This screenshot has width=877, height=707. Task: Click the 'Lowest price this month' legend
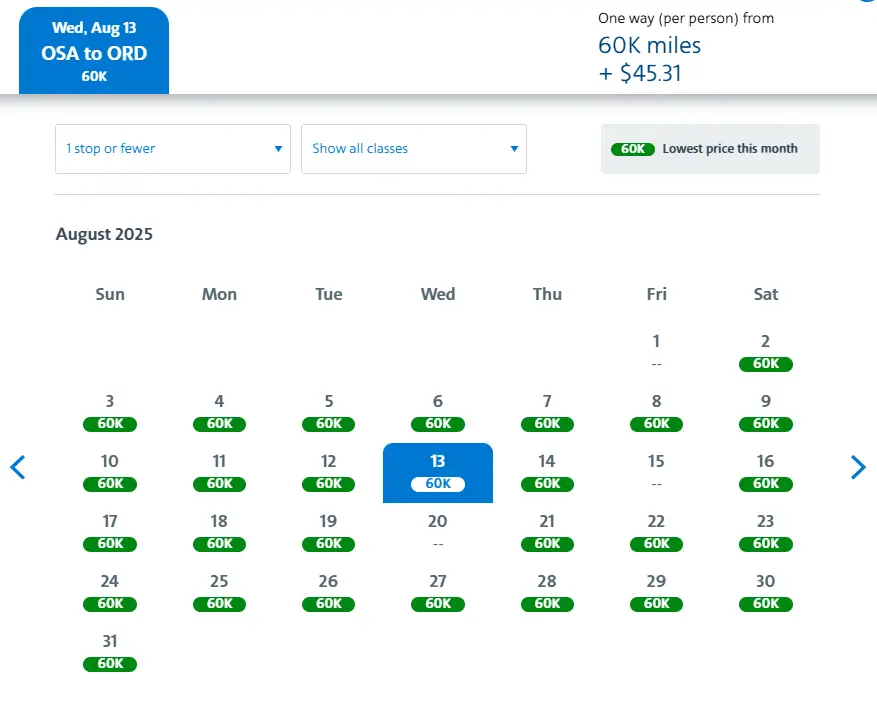coord(710,149)
